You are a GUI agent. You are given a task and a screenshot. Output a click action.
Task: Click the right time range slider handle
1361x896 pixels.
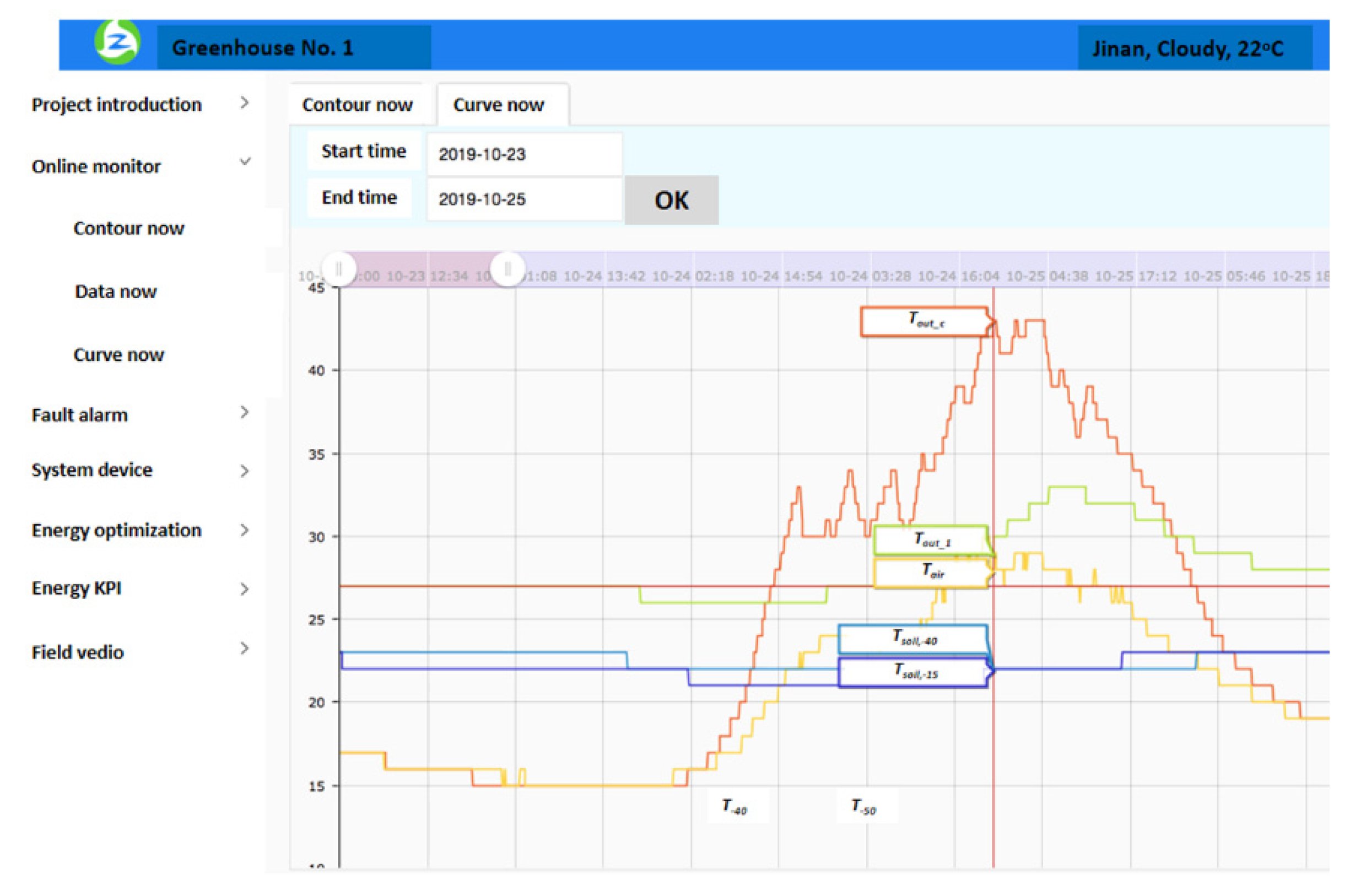pos(507,268)
